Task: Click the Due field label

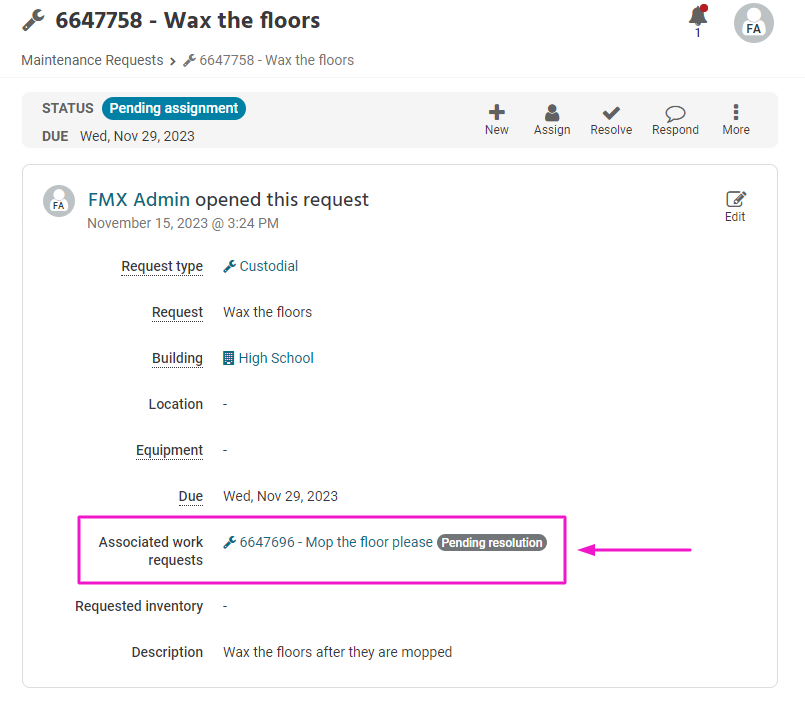Action: pos(190,496)
